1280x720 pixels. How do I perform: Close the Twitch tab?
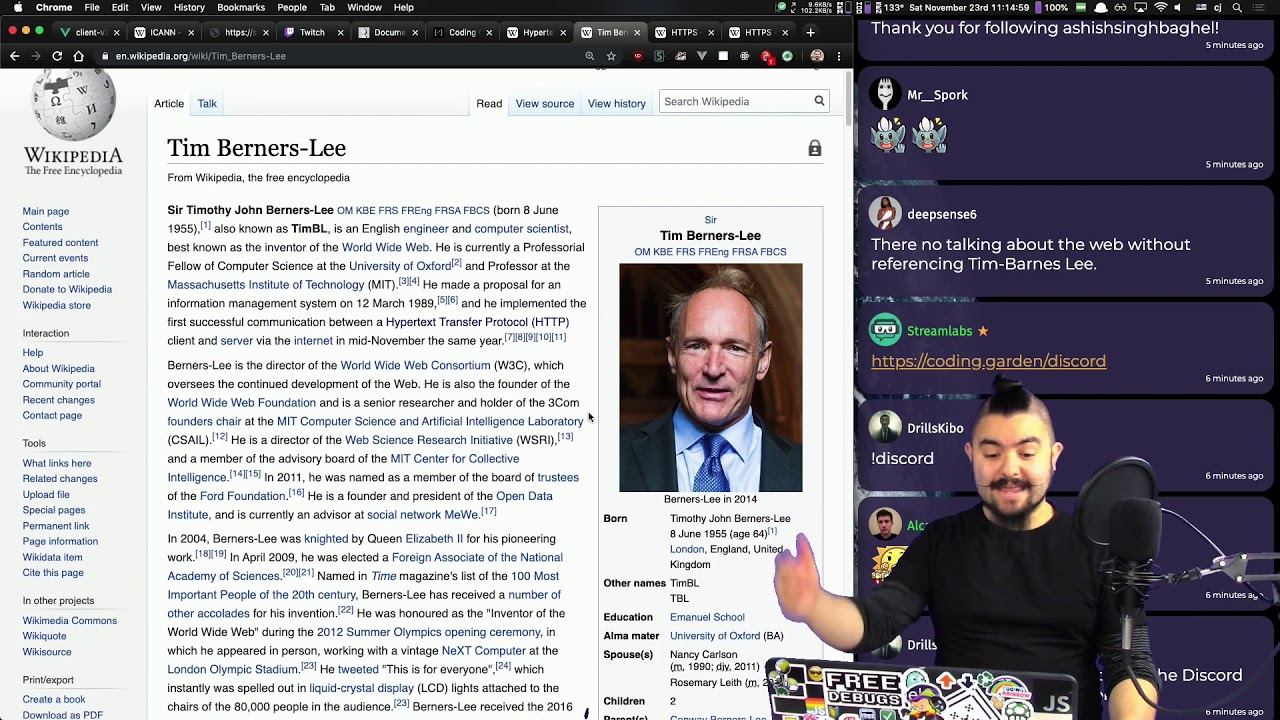pyautogui.click(x=340, y=32)
